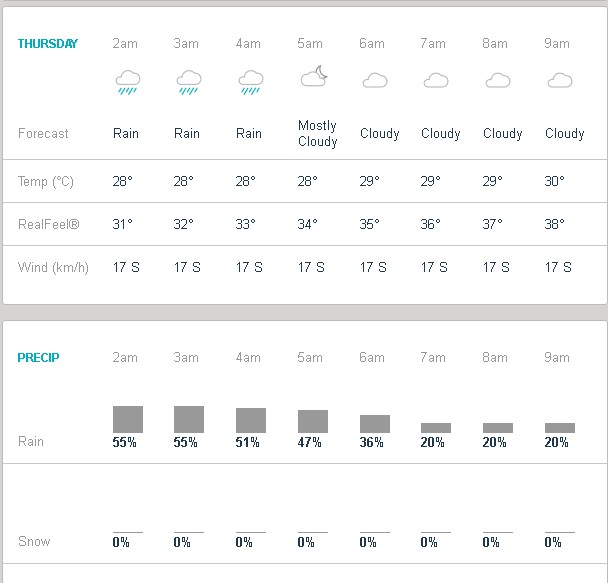608x583 pixels.
Task: Click the 6am cloudy icon
Action: [375, 80]
